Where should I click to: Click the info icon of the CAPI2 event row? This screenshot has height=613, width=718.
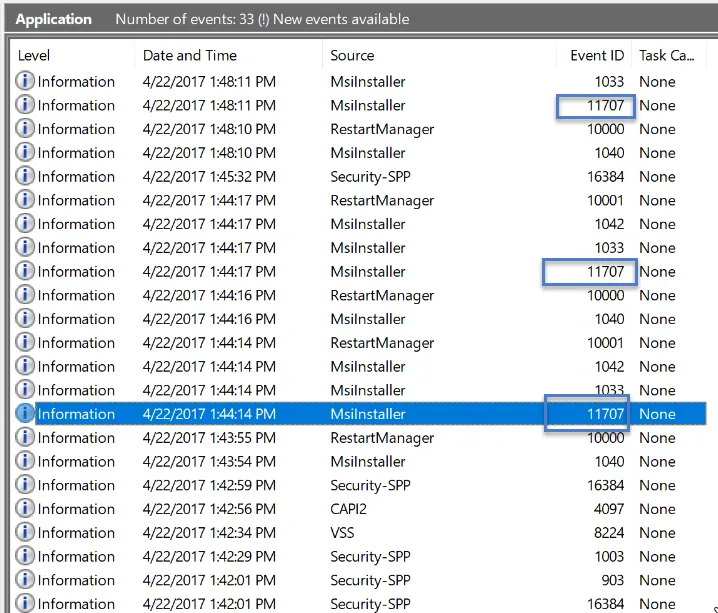[x=25, y=509]
